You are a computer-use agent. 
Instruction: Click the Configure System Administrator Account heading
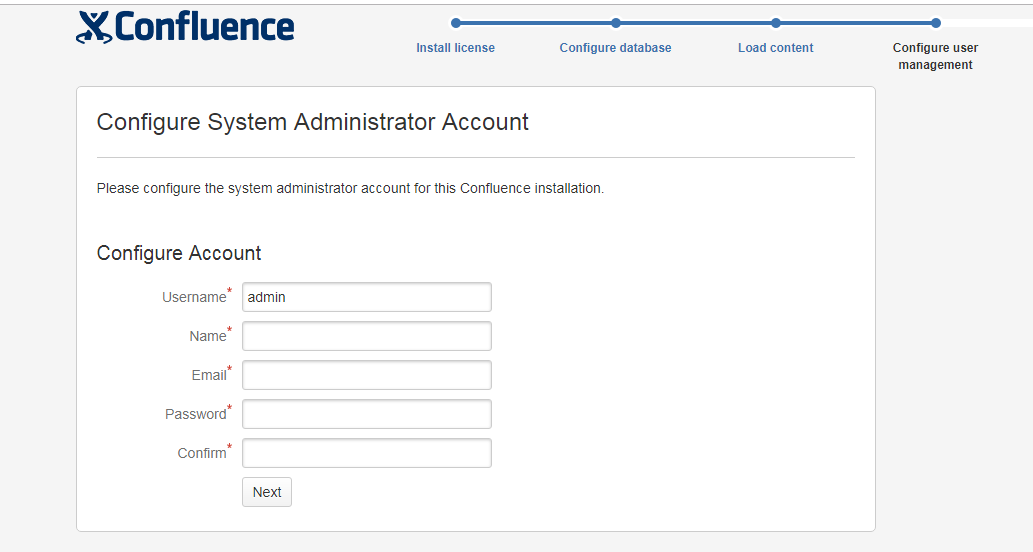coord(312,123)
